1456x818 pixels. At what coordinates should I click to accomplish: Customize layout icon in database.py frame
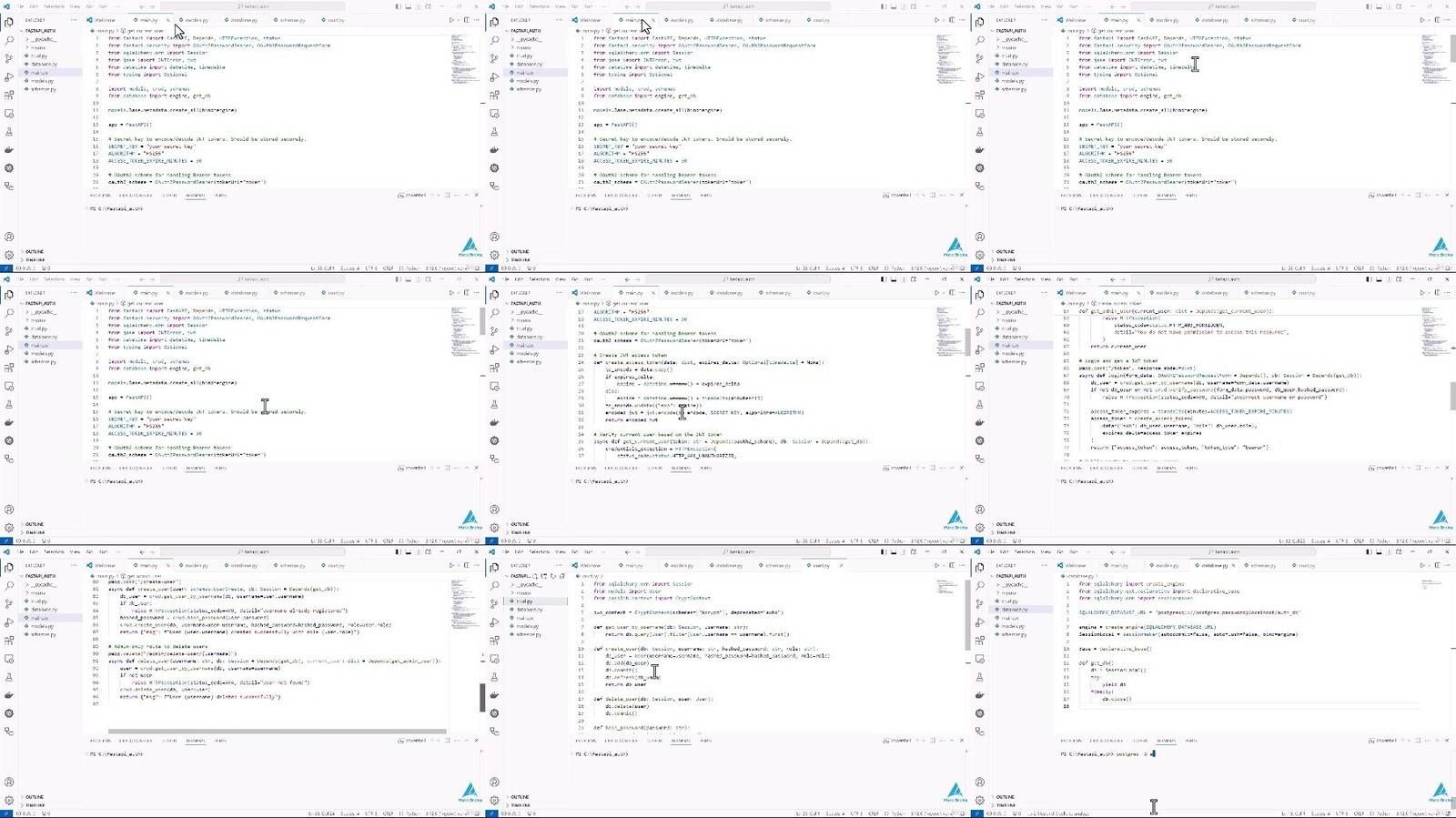coord(1399,551)
